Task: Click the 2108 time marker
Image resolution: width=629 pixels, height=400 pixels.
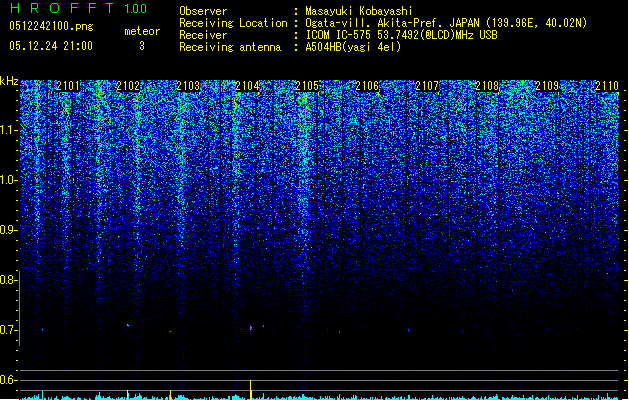Action: [x=487, y=85]
